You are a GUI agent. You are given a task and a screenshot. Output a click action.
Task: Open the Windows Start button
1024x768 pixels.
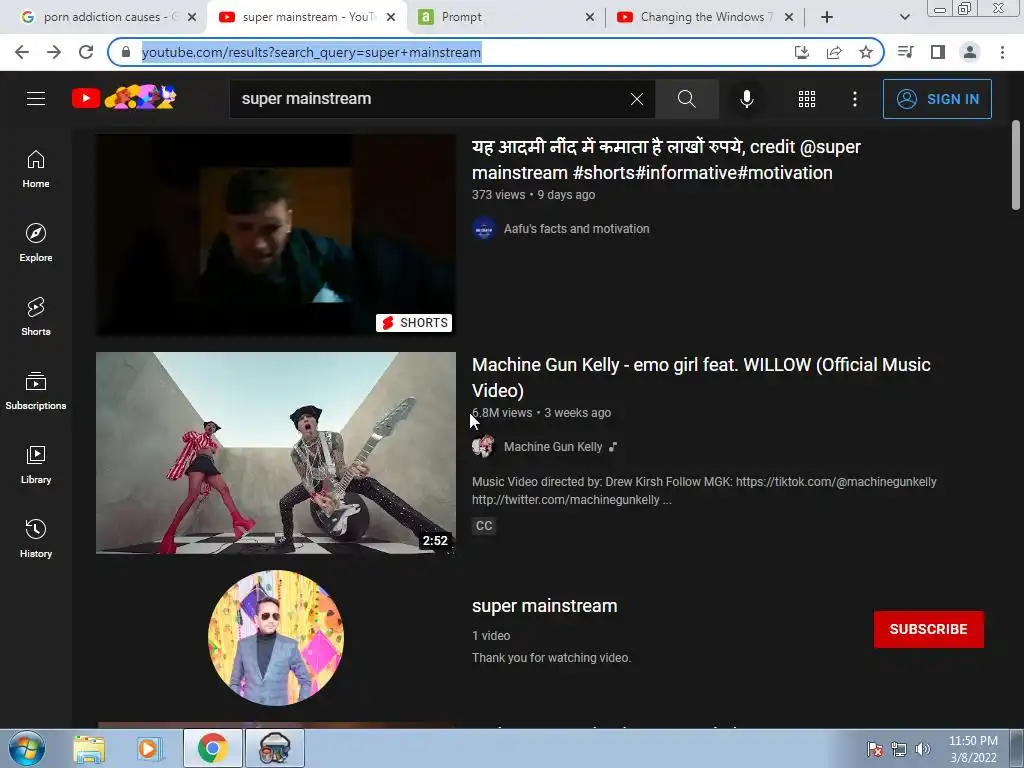[x=27, y=748]
